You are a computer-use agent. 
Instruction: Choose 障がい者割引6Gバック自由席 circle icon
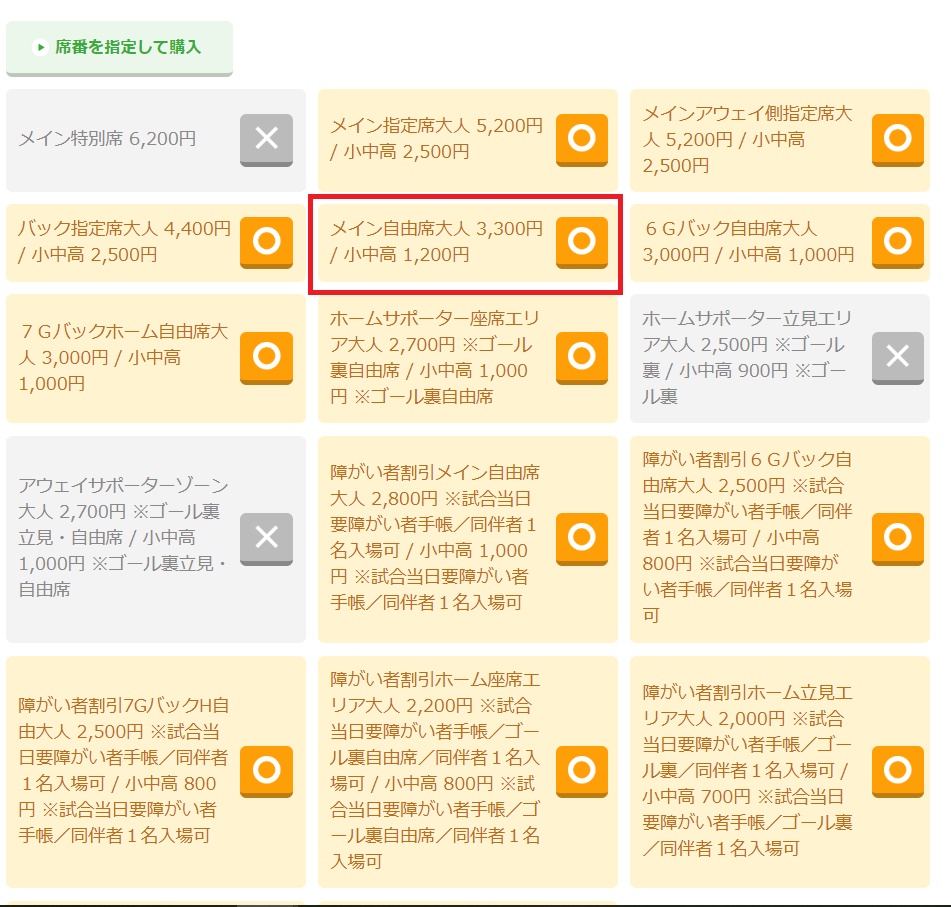[898, 539]
